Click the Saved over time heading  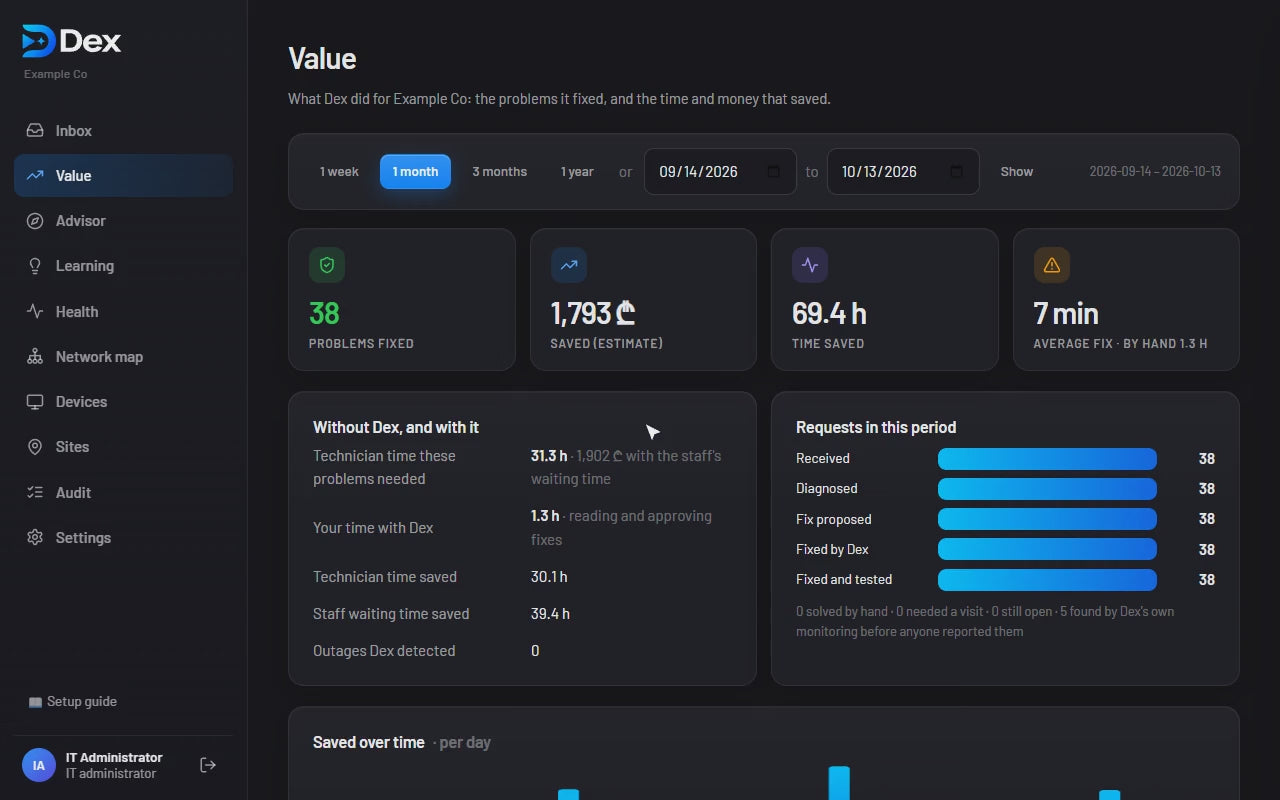point(369,742)
